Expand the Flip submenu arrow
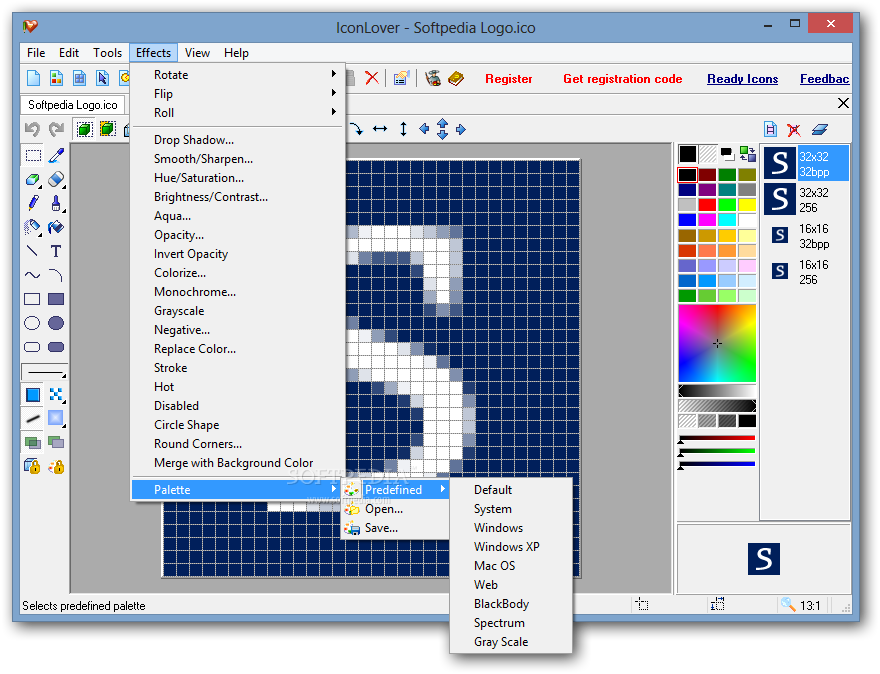This screenshot has height=674, width=880. (334, 93)
